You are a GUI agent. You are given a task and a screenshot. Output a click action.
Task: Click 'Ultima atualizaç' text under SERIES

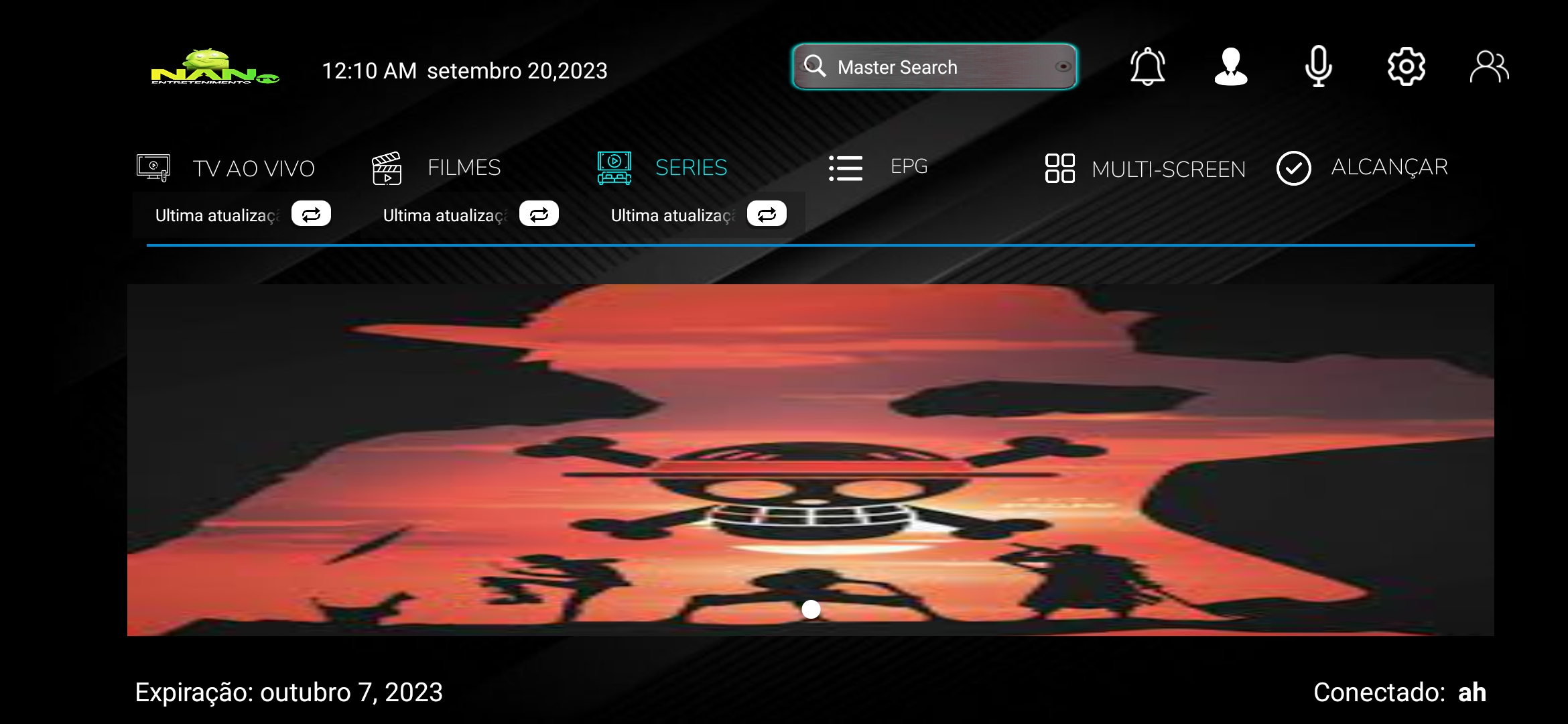tap(673, 215)
